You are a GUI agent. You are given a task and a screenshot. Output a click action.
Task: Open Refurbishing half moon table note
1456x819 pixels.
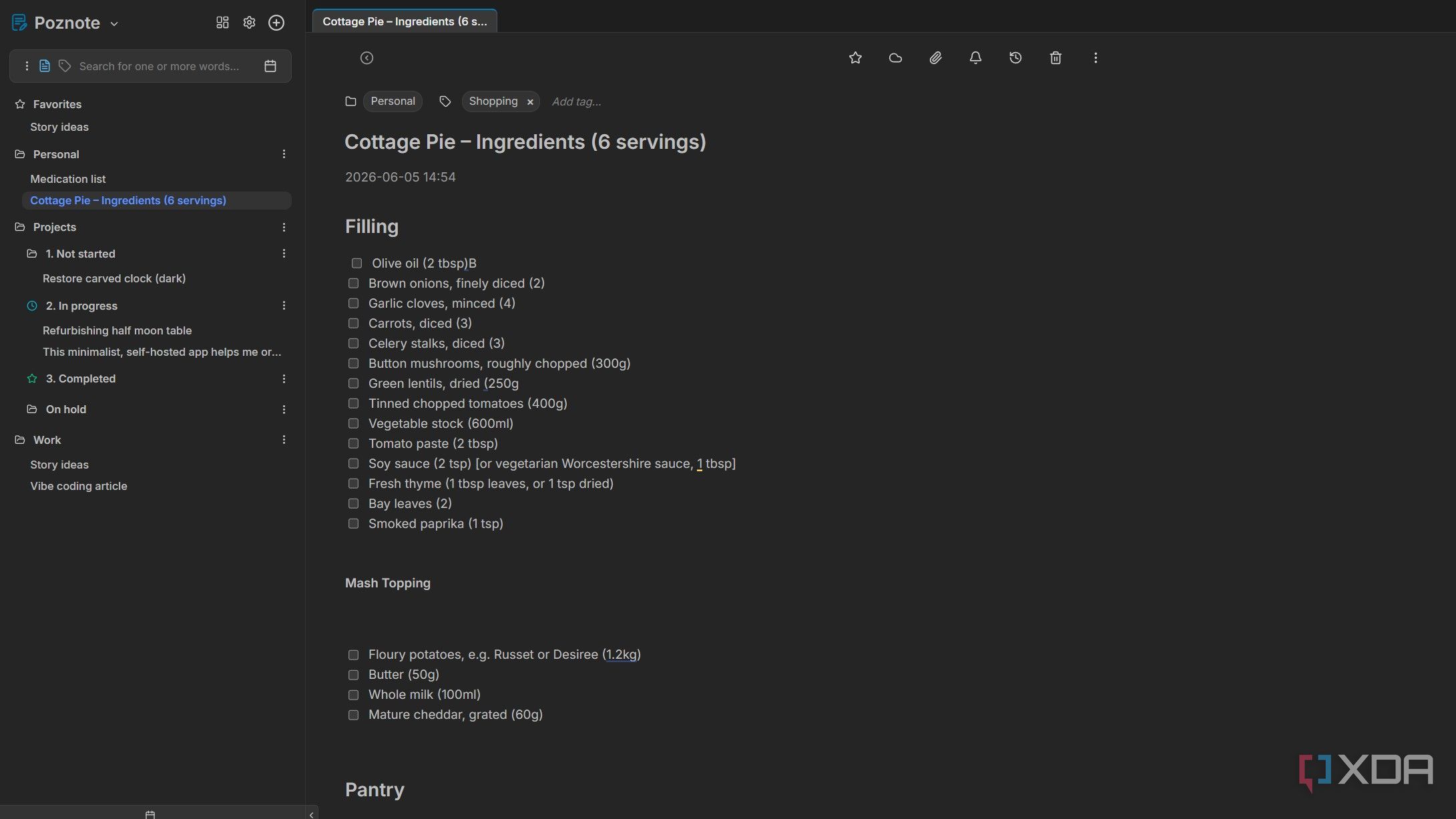click(117, 330)
